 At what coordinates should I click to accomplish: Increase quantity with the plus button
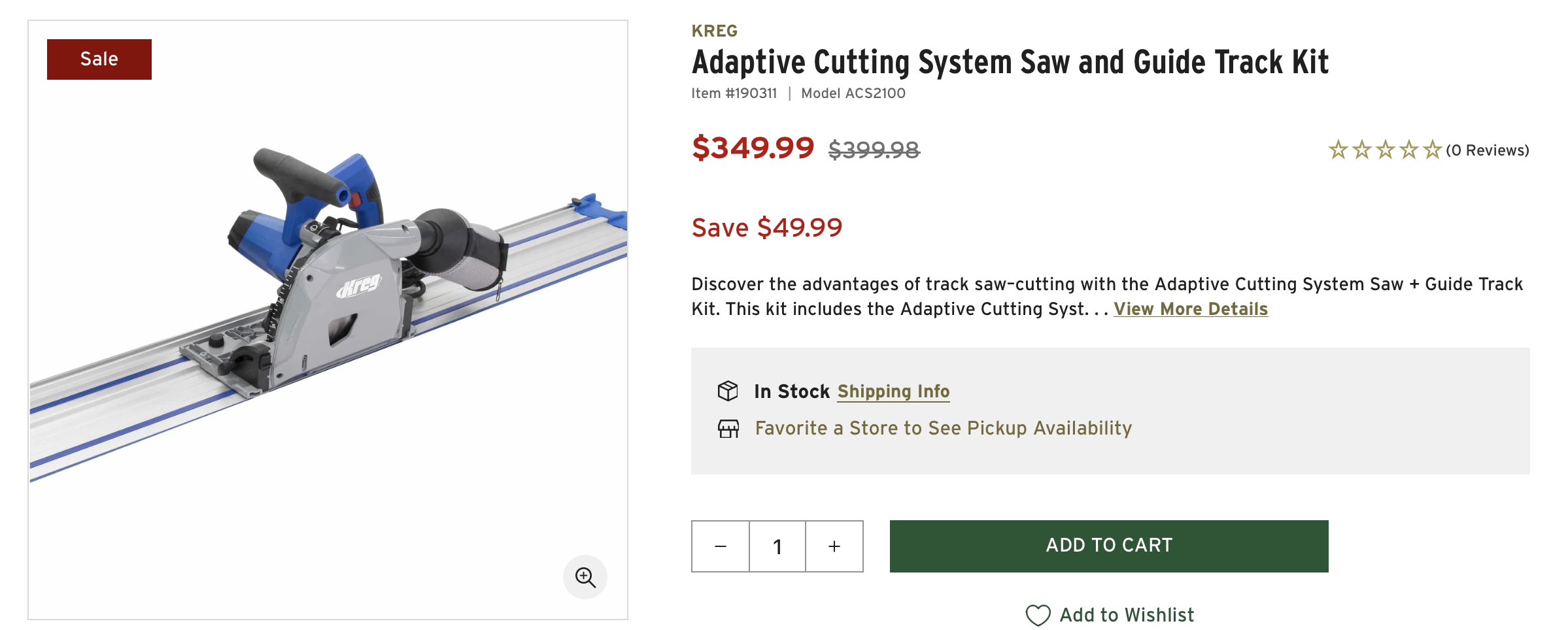pos(834,546)
